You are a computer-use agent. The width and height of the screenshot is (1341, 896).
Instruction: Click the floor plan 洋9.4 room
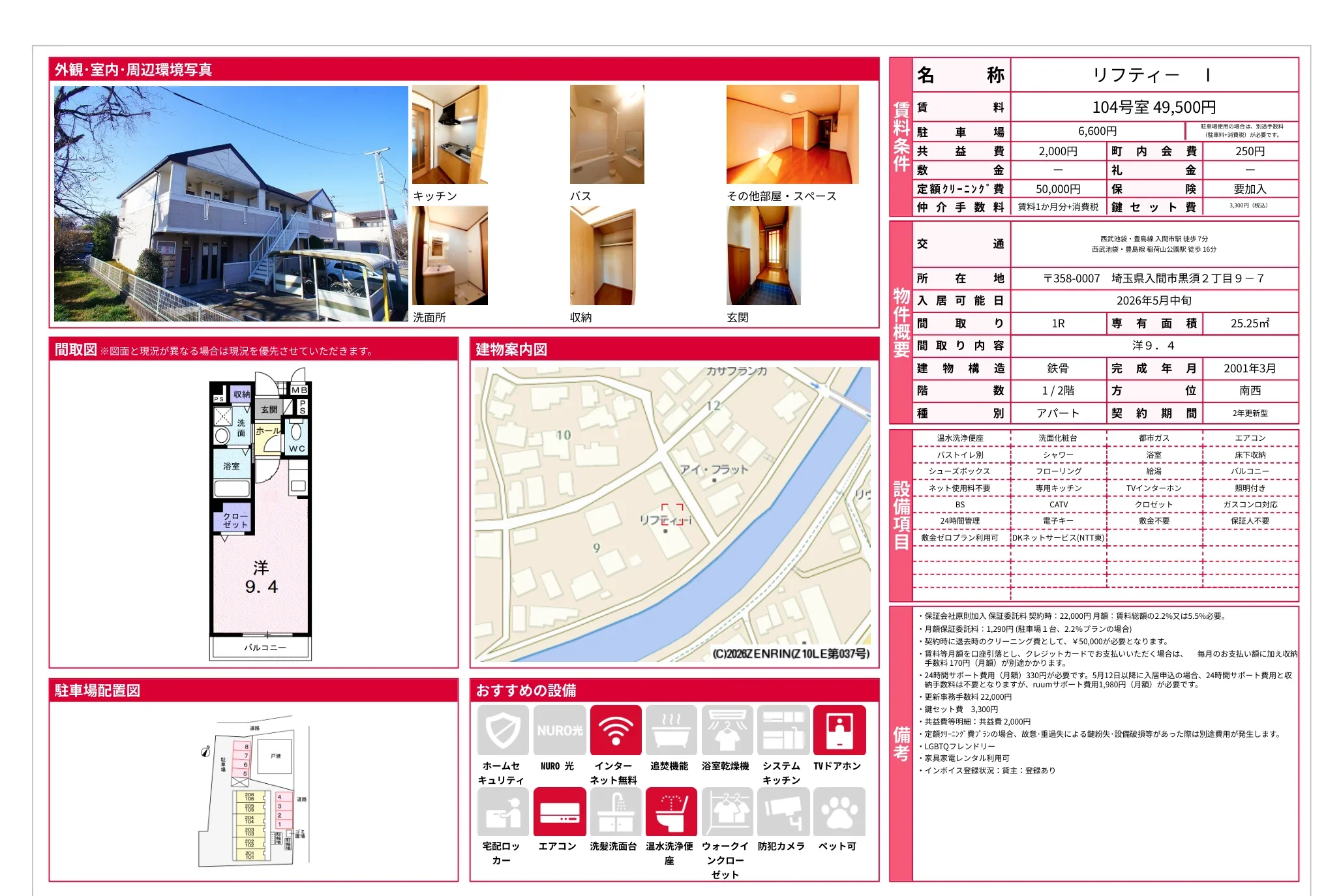click(x=261, y=577)
